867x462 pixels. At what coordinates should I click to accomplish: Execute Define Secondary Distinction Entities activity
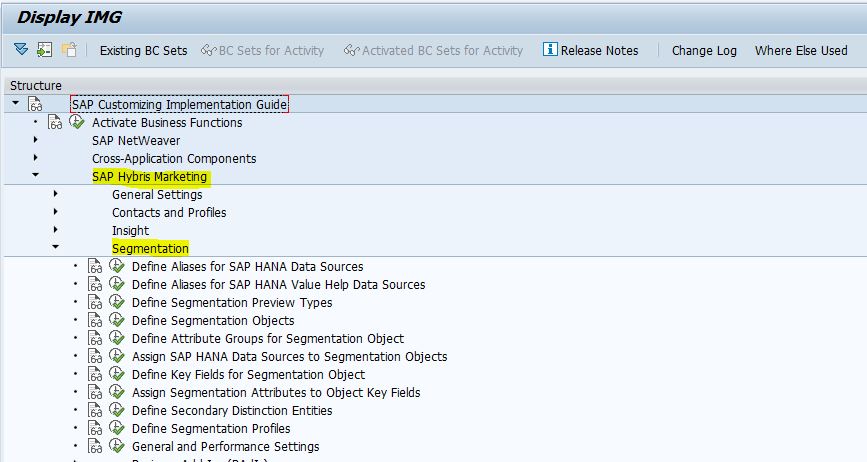(x=117, y=410)
